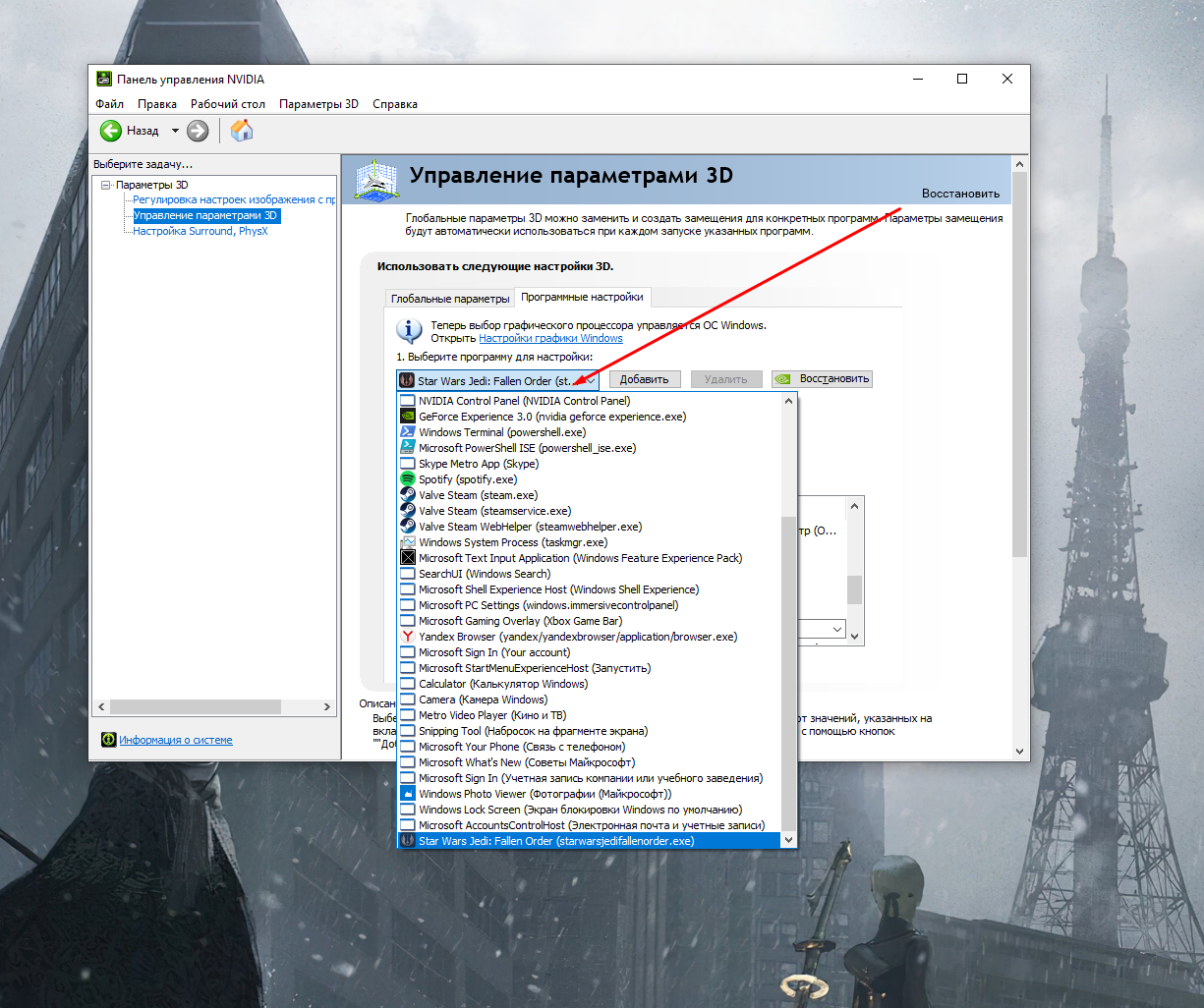
Task: Open the Параметры 3D menu
Action: (318, 104)
